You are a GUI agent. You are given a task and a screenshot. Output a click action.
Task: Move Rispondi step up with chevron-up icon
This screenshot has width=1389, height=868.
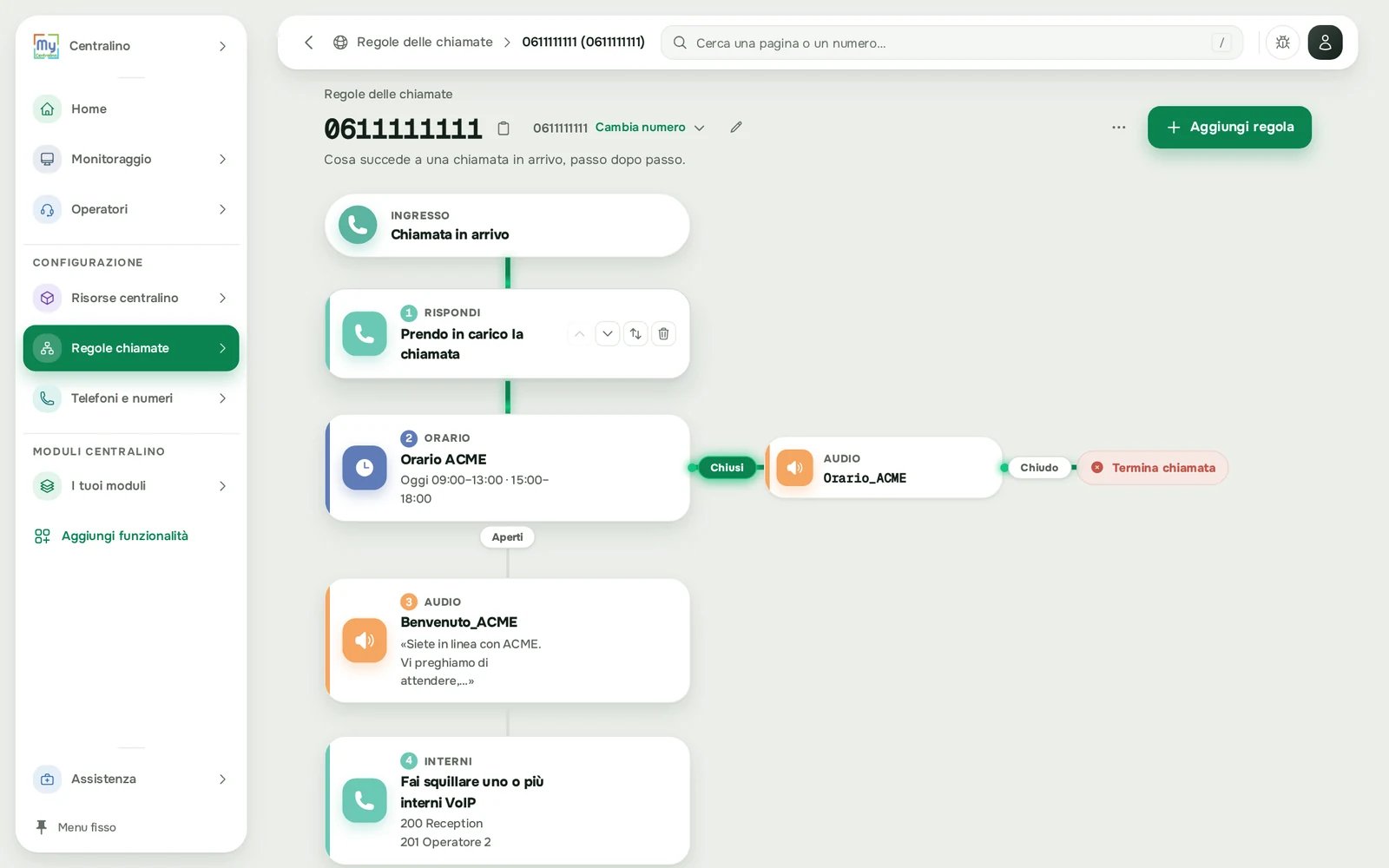click(x=579, y=334)
